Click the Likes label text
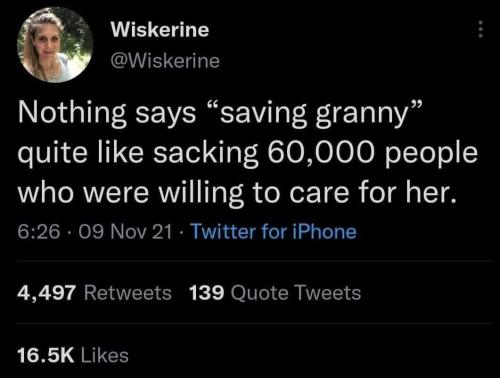This screenshot has height=378, width=500. (x=105, y=355)
